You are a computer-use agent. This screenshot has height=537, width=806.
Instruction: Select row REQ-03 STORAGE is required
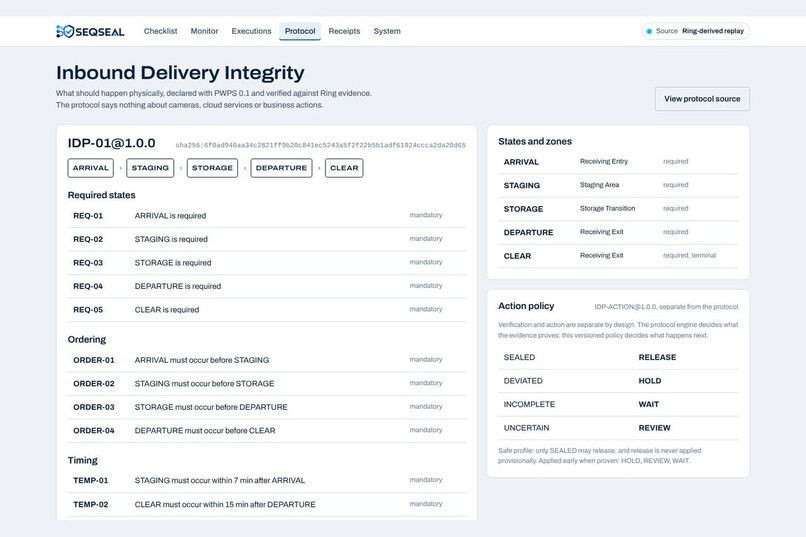tap(267, 263)
